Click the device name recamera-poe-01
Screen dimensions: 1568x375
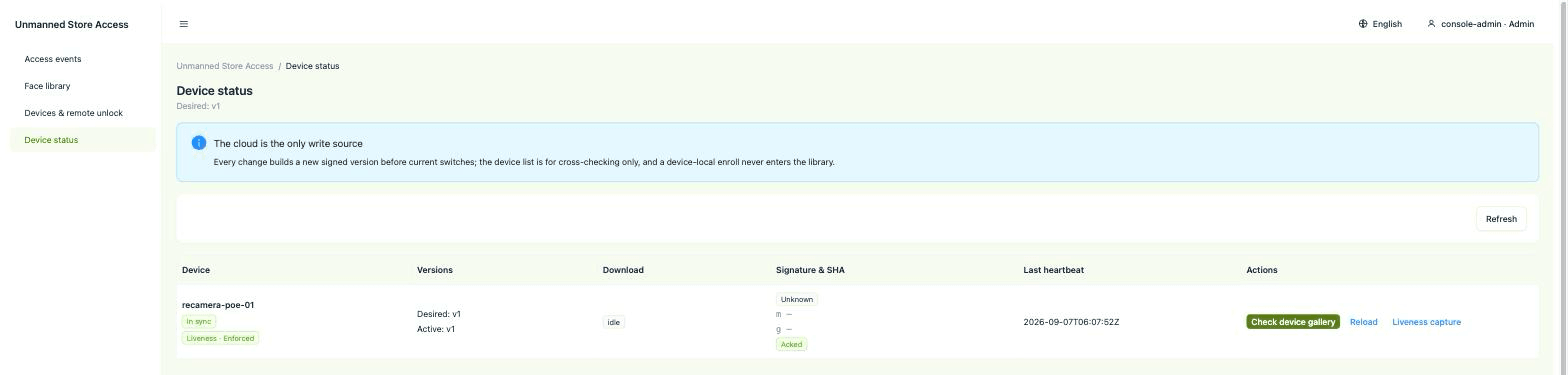coord(218,305)
